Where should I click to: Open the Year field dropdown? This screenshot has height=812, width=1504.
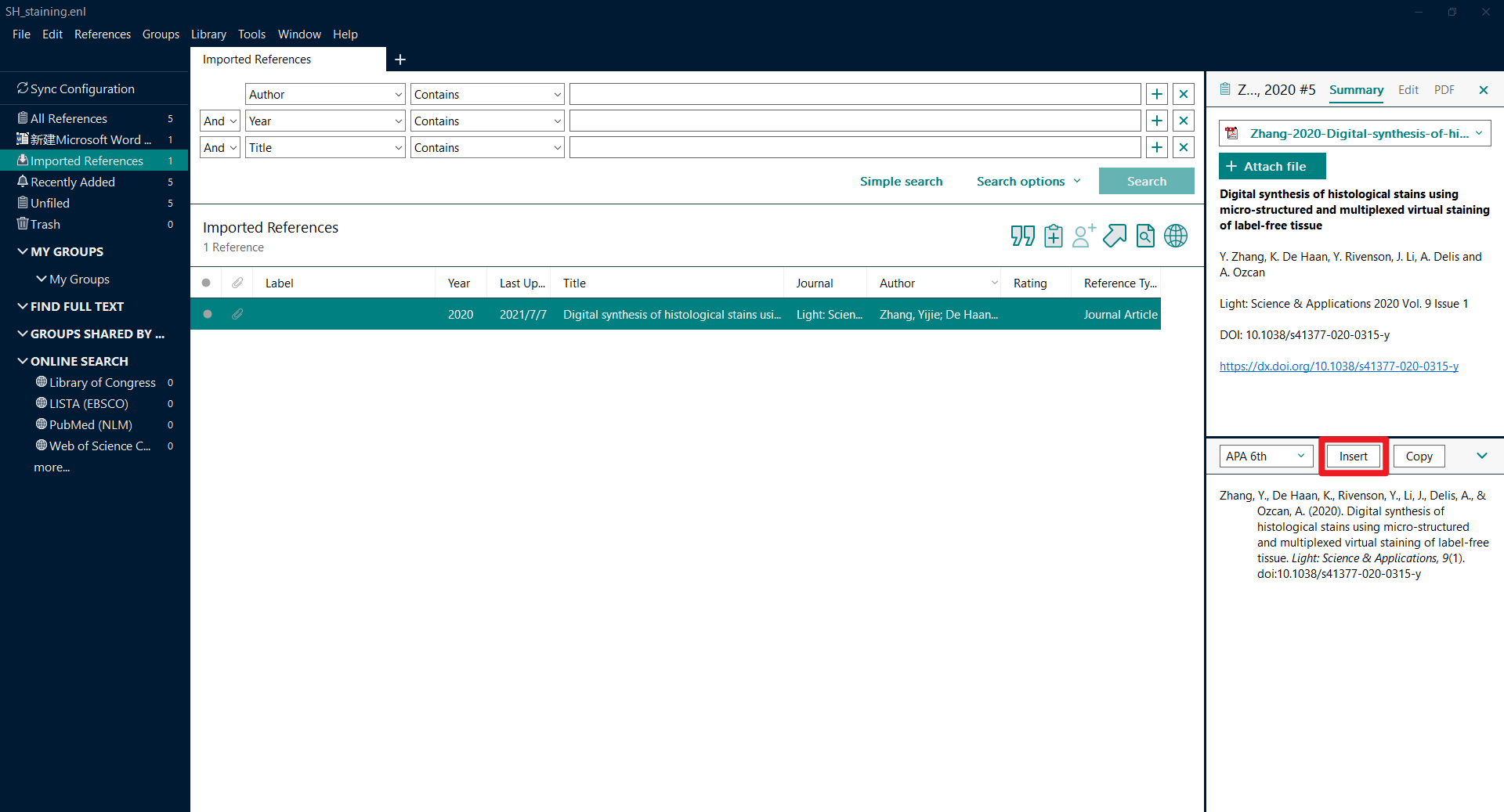325,121
